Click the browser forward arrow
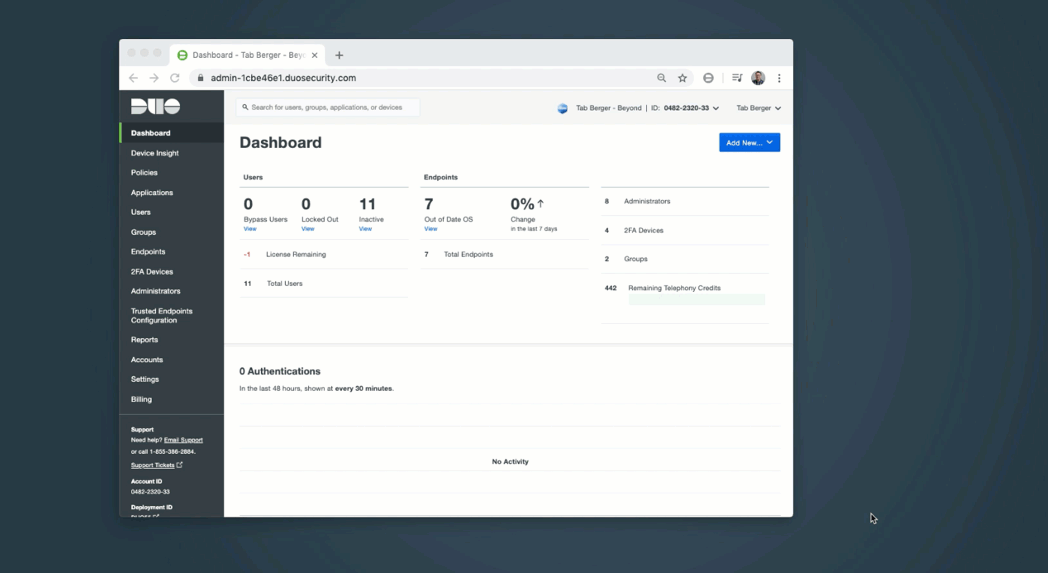The height and width of the screenshot is (573, 1048). pos(154,78)
